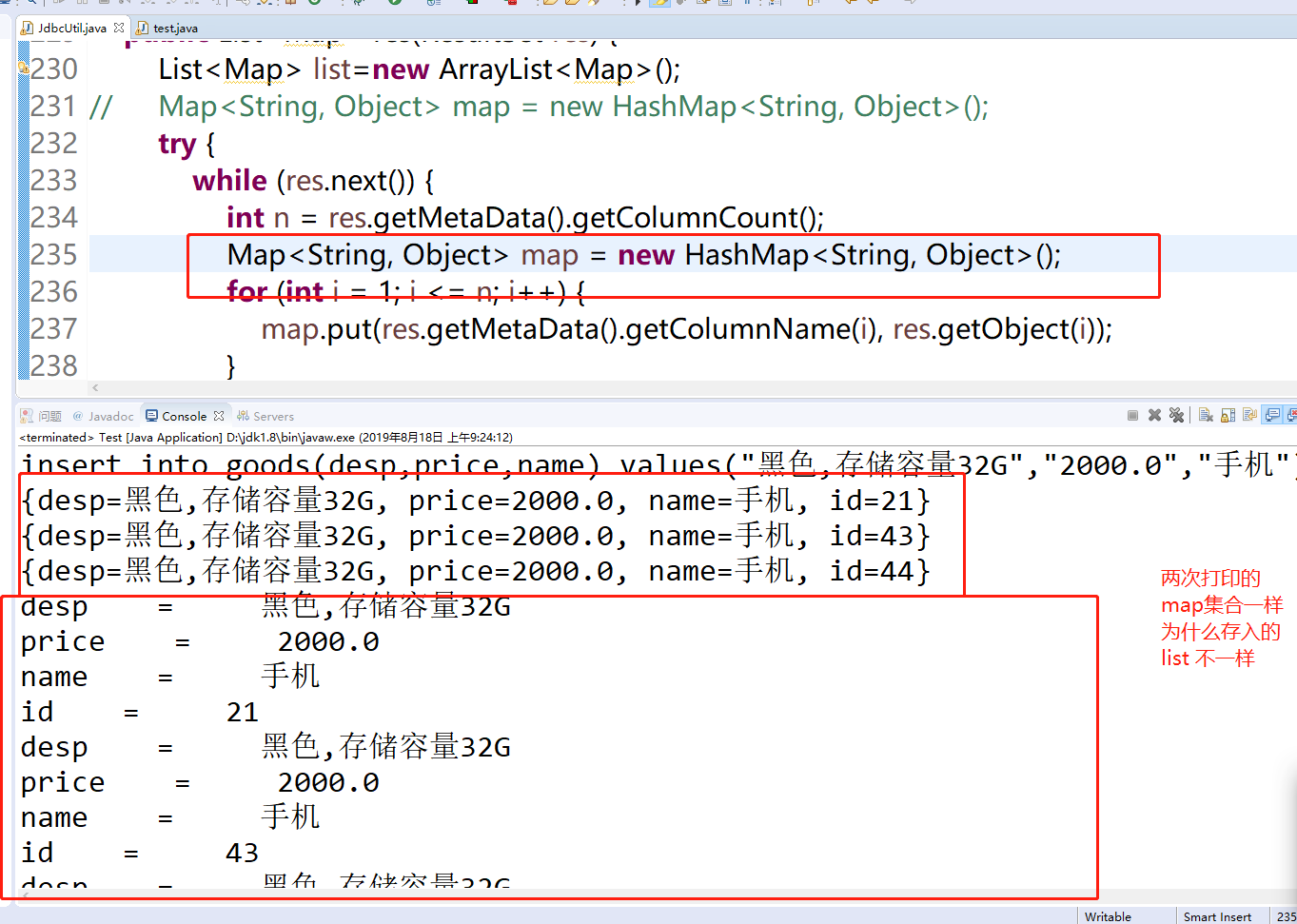Close the Console view tab

click(x=219, y=416)
